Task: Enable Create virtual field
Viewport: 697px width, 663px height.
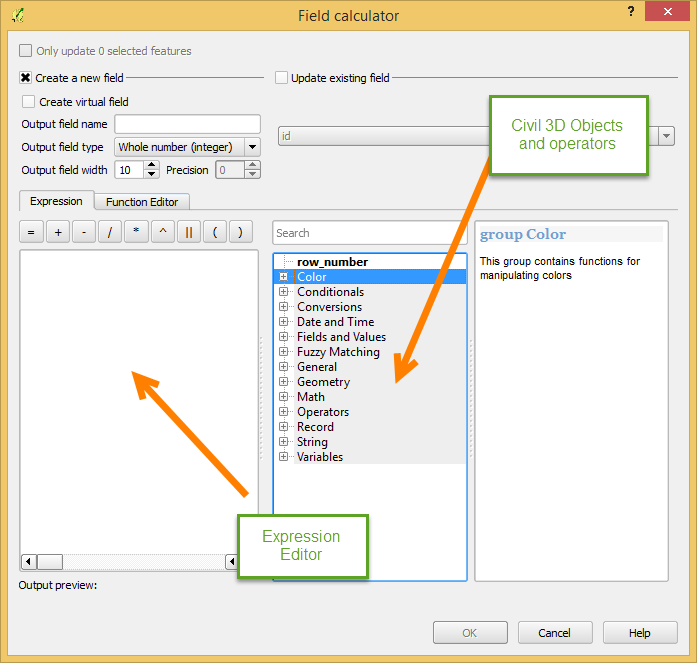Action: tap(28, 102)
